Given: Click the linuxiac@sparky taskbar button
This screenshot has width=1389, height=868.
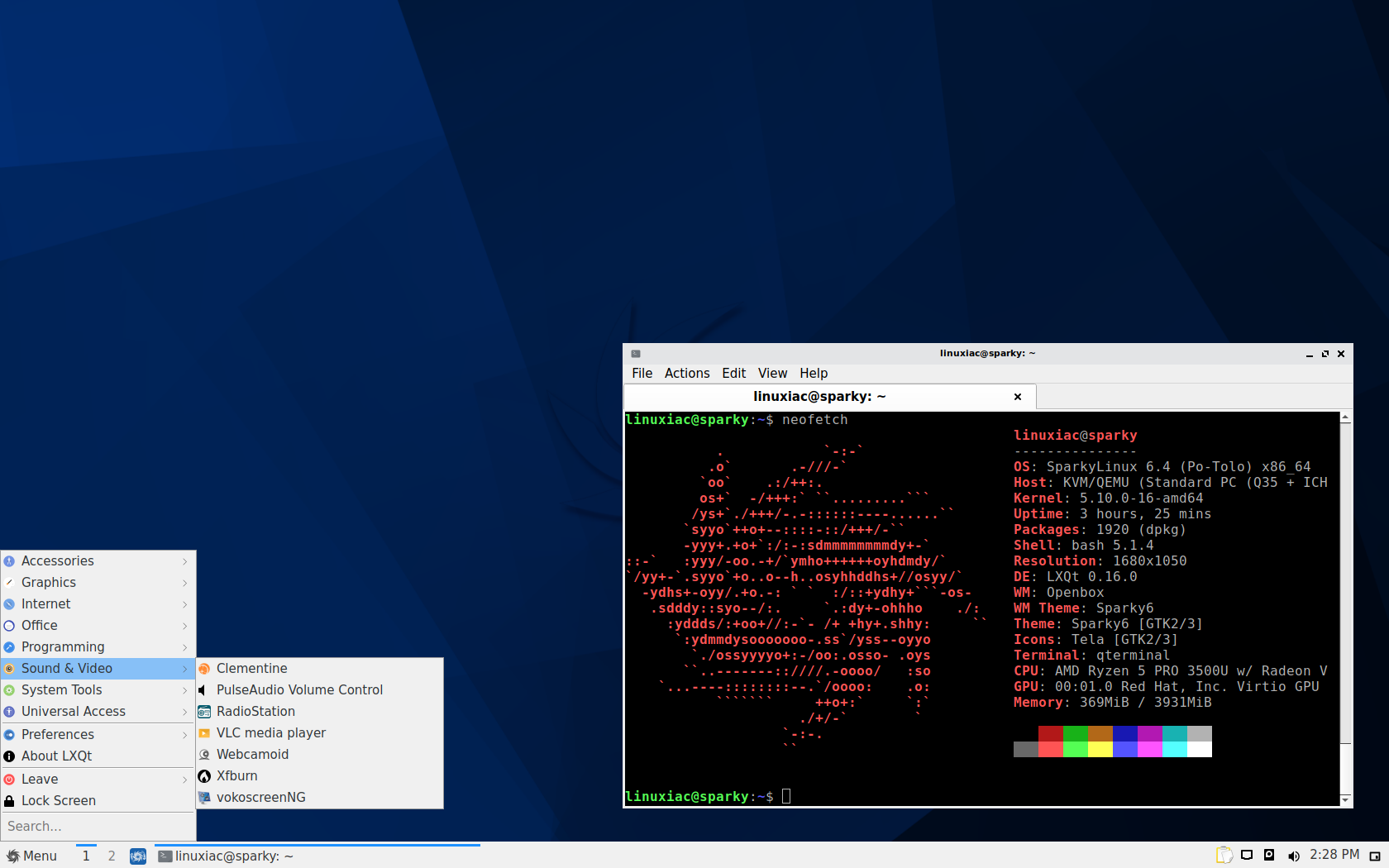Looking at the screenshot, I should click(317, 856).
